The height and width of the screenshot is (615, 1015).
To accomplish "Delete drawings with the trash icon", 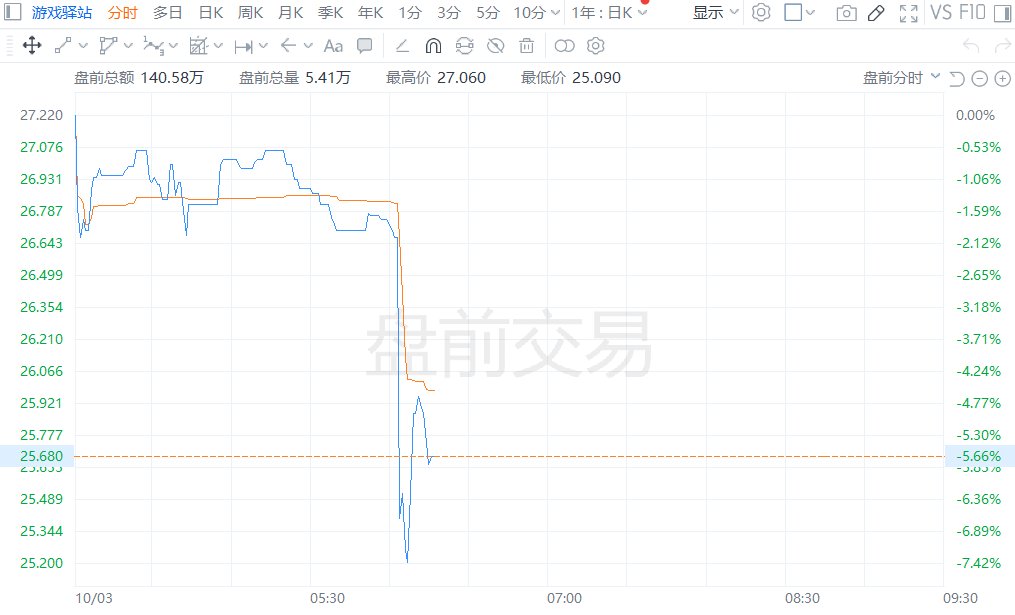I will pyautogui.click(x=526, y=46).
